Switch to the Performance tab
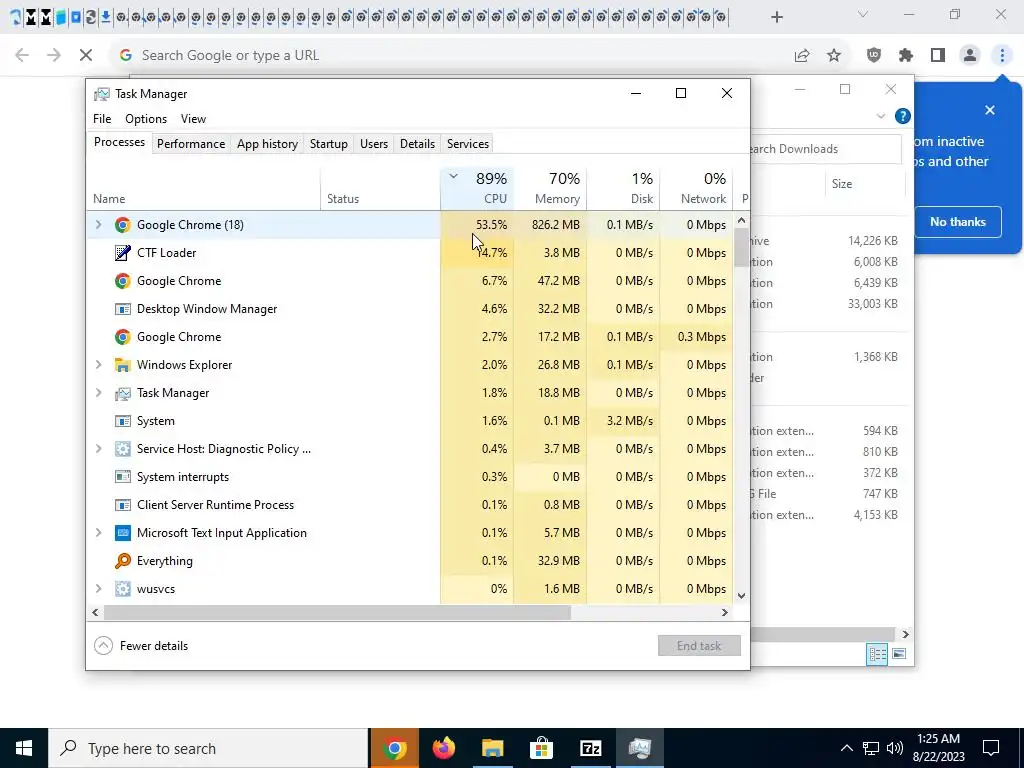This screenshot has height=768, width=1024. 191,144
